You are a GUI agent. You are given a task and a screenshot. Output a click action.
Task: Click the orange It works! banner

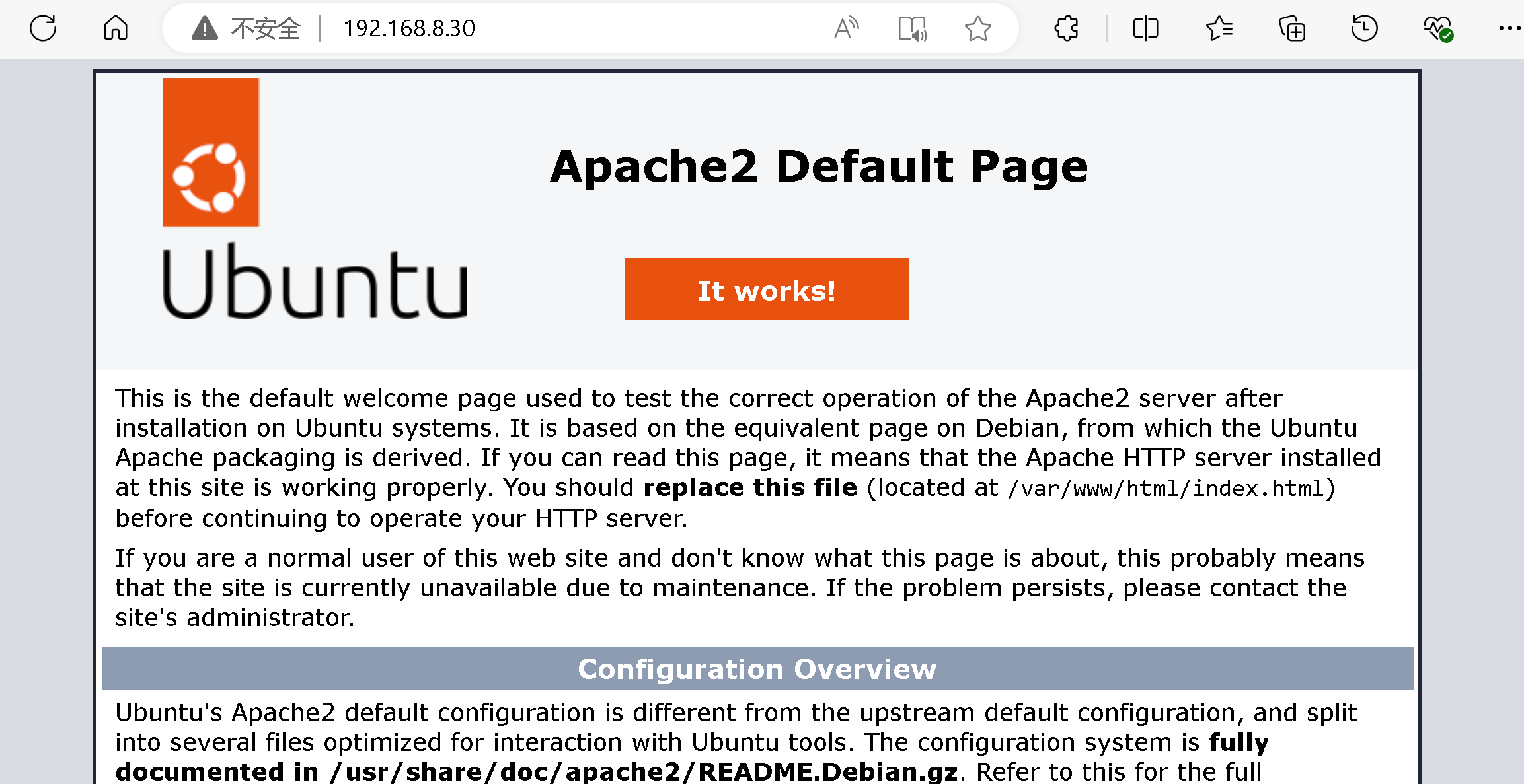pyautogui.click(x=767, y=289)
